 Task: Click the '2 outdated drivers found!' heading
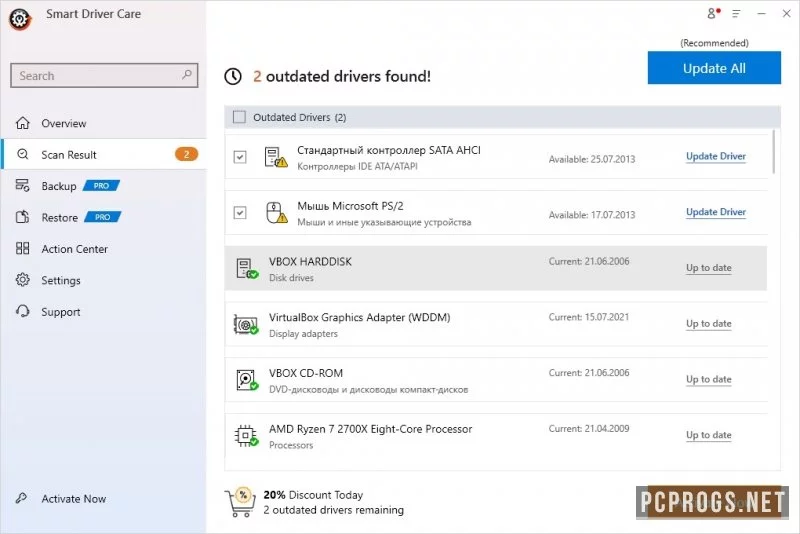[x=342, y=77]
